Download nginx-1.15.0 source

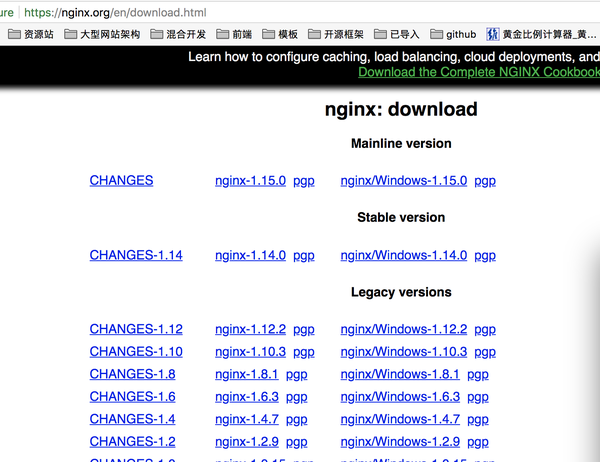(250, 181)
